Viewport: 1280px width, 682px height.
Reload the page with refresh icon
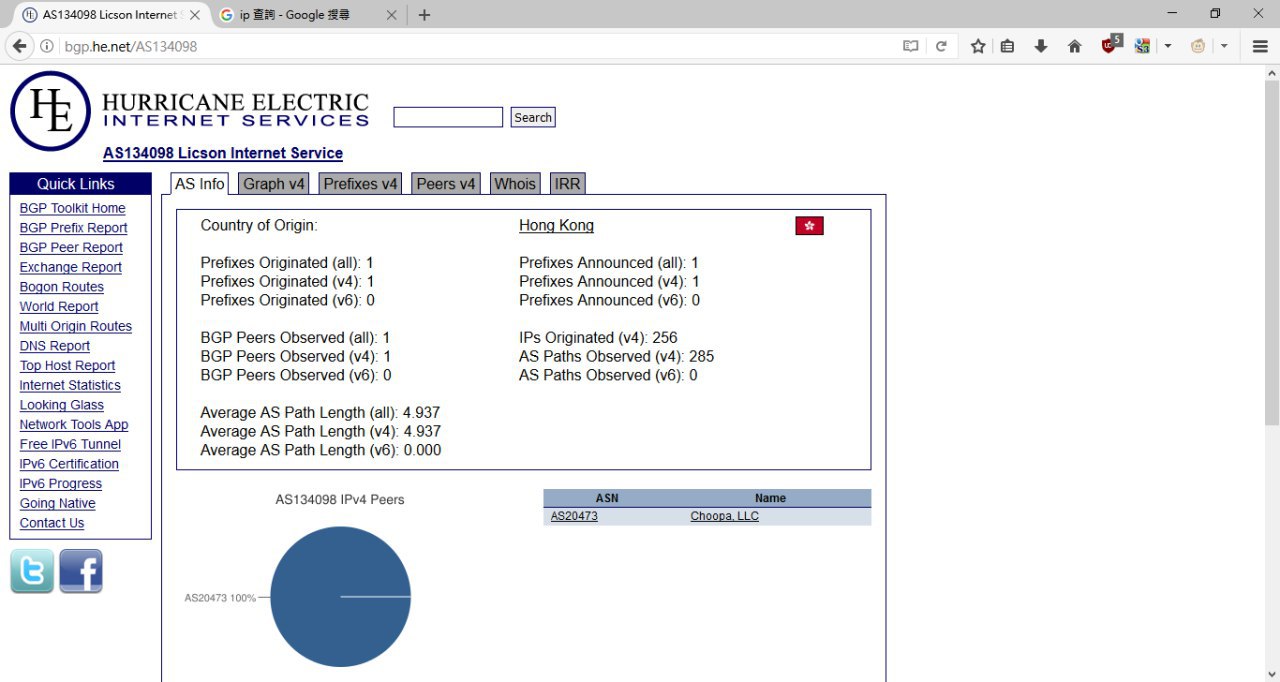pyautogui.click(x=941, y=46)
